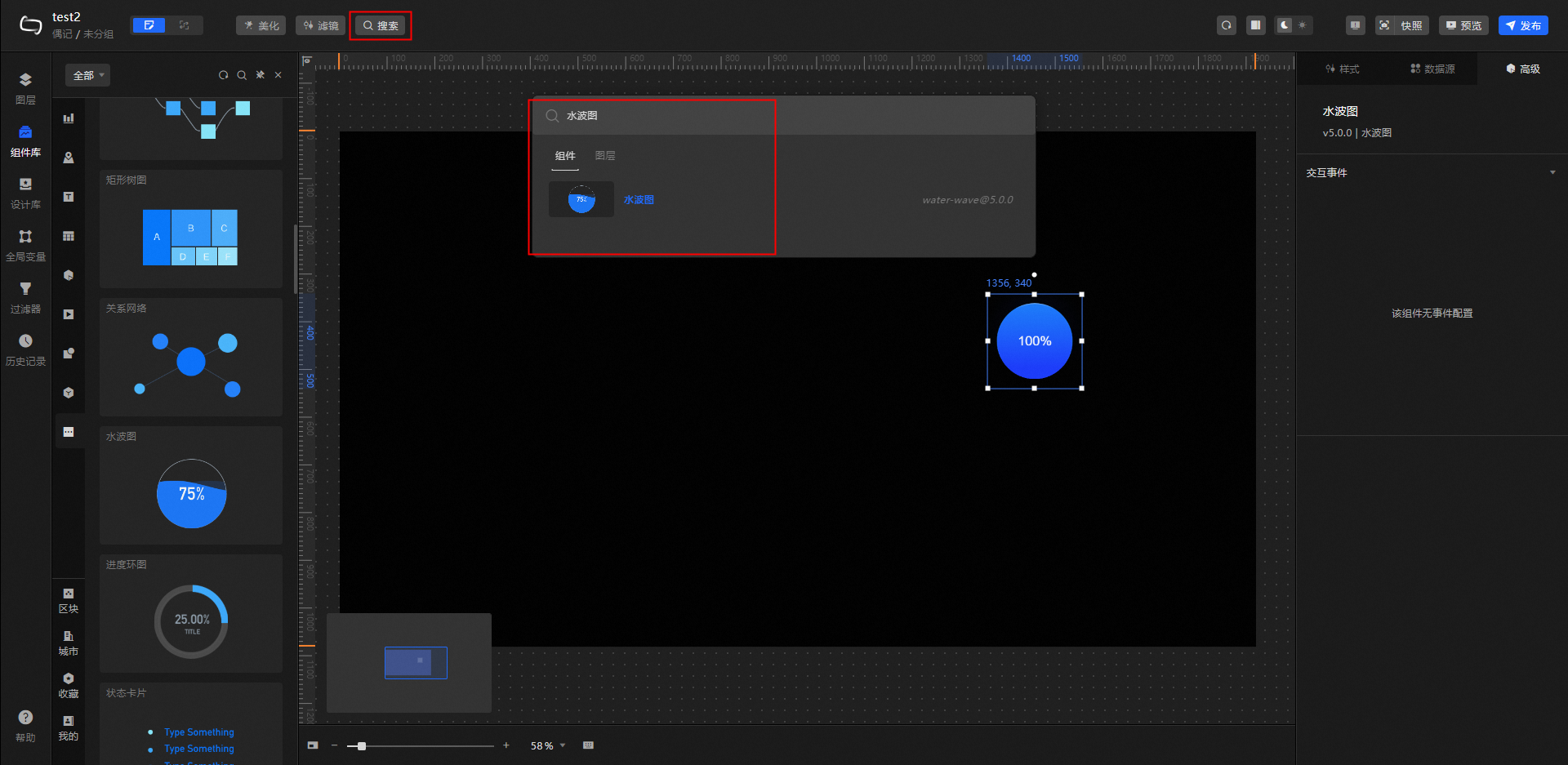This screenshot has height=765, width=1568.
Task: Click the 全局变量 global variables icon
Action: point(25,237)
